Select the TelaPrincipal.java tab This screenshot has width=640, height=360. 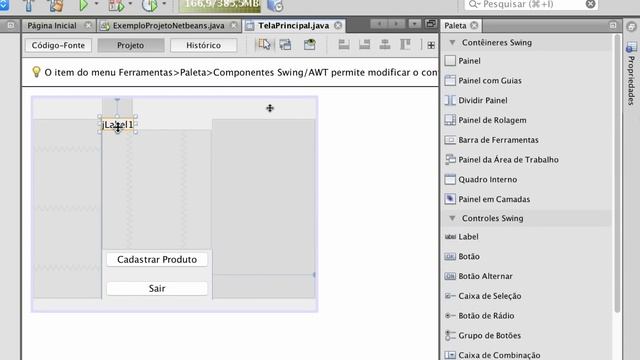pyautogui.click(x=293, y=26)
